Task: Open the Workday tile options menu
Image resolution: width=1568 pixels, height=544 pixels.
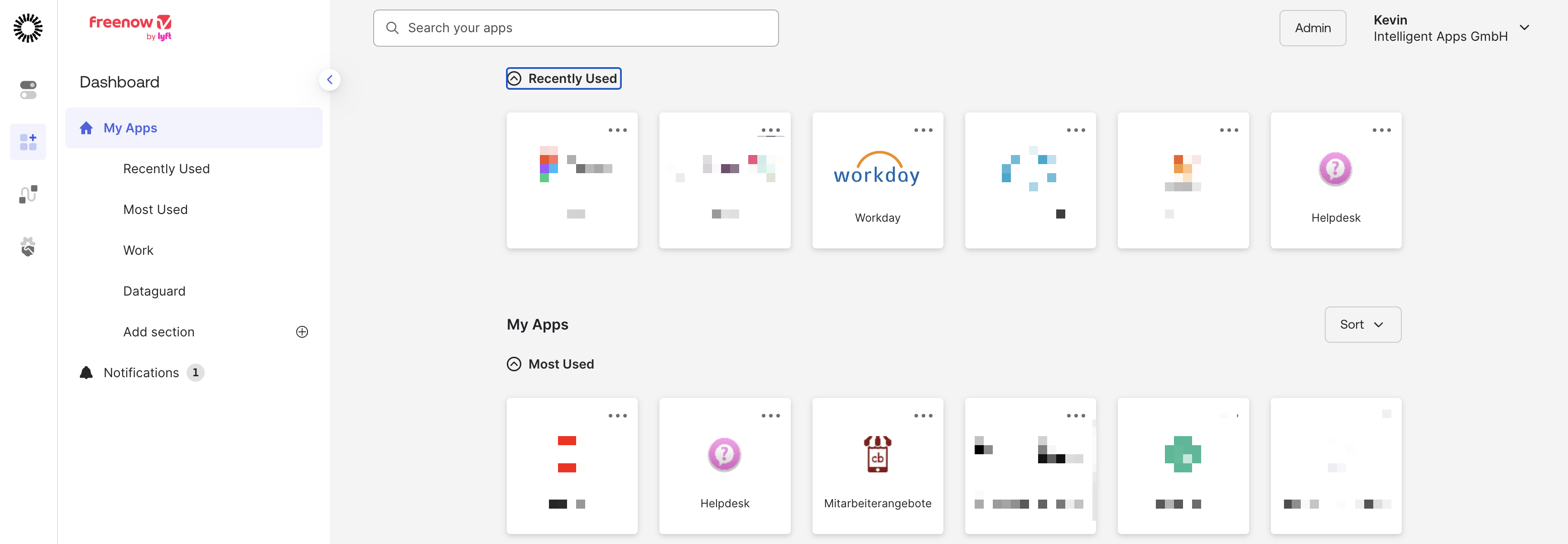Action: pos(923,131)
